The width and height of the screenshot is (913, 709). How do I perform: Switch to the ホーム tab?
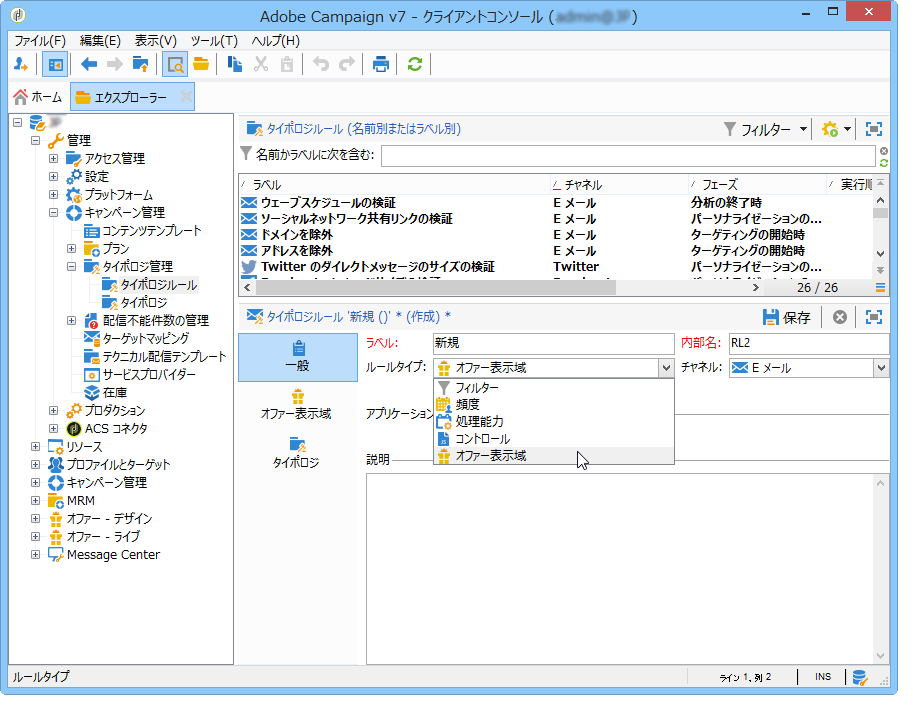[38, 97]
